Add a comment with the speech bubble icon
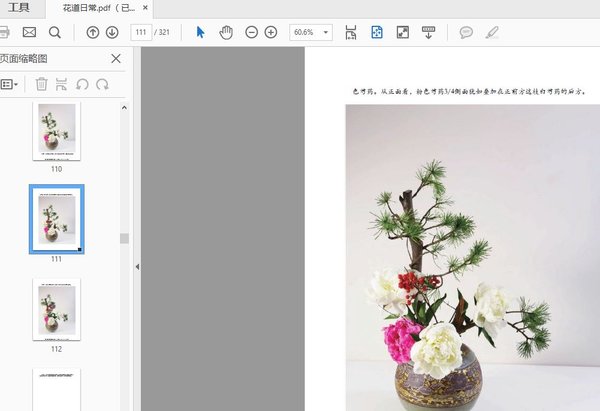Screen dimensions: 600x411 click(x=466, y=33)
